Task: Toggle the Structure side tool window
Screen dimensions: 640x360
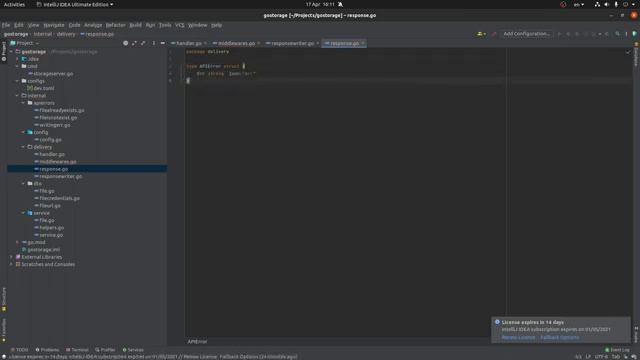Action: (4, 299)
